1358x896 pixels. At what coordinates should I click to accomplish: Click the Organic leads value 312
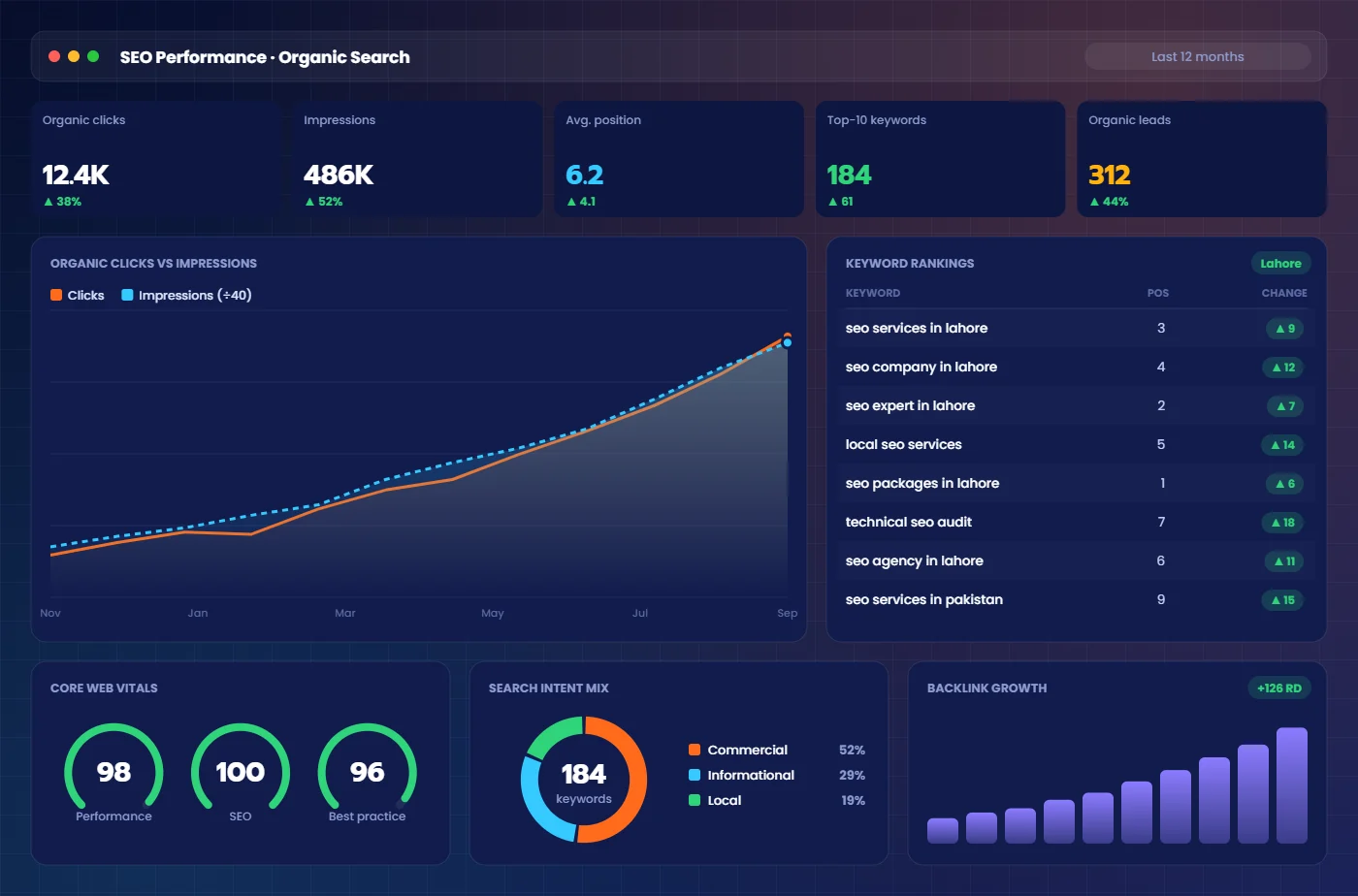[1110, 175]
